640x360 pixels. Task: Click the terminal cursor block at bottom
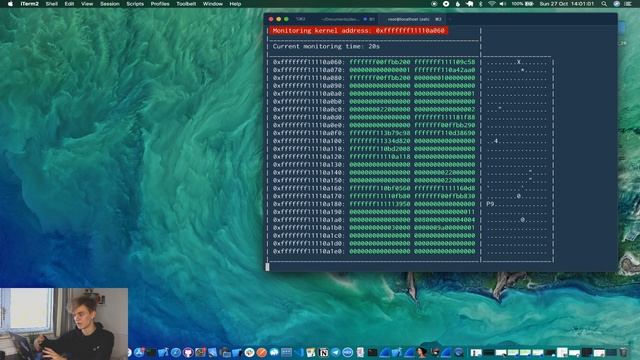(267, 267)
